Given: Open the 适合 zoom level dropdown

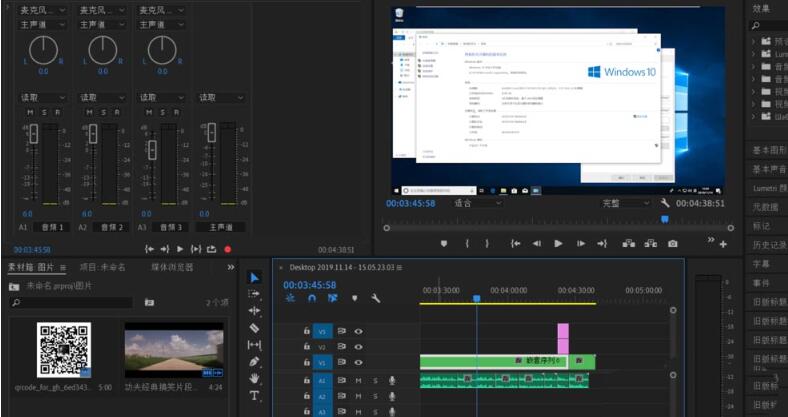Looking at the screenshot, I should (x=479, y=203).
